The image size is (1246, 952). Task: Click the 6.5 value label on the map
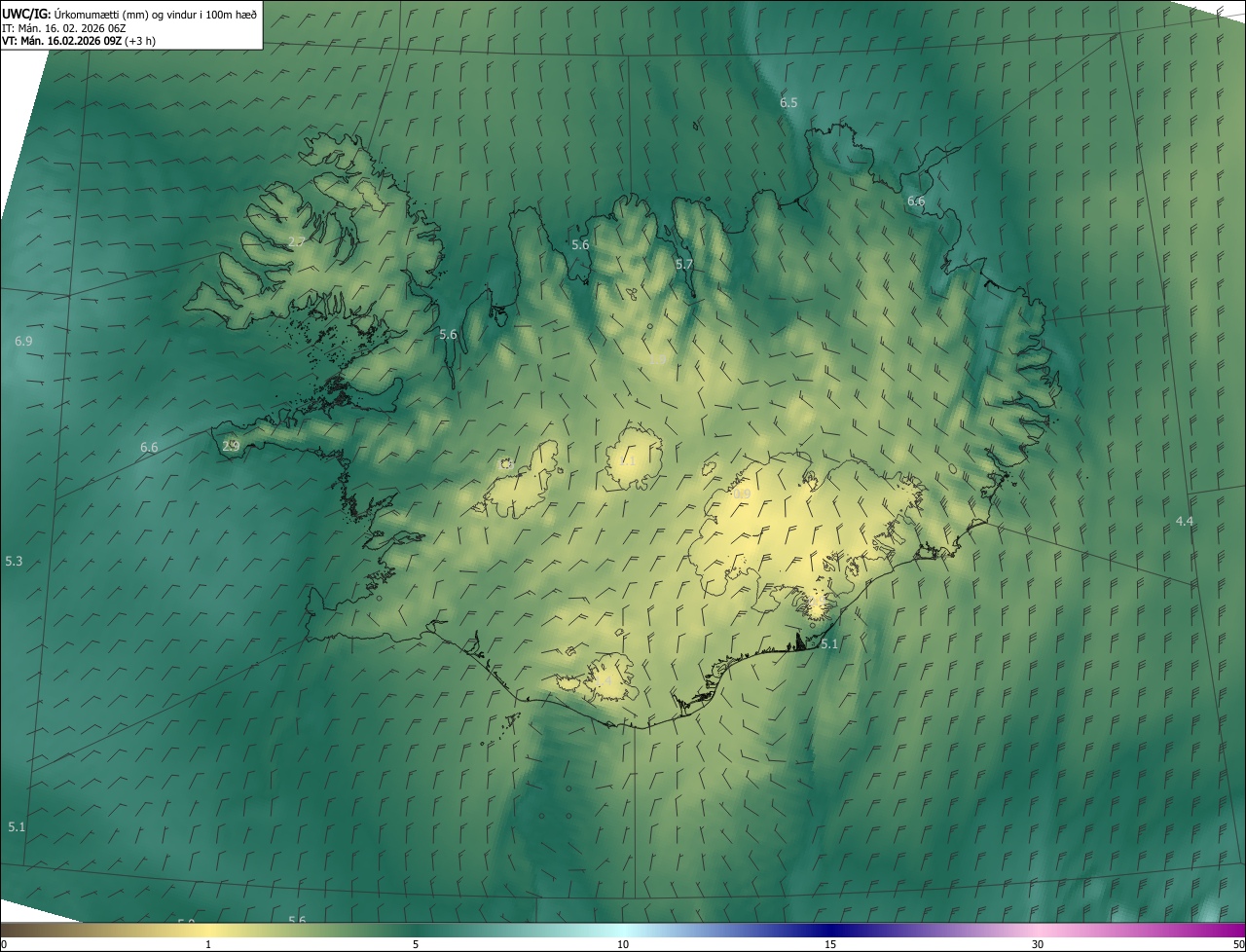[788, 102]
